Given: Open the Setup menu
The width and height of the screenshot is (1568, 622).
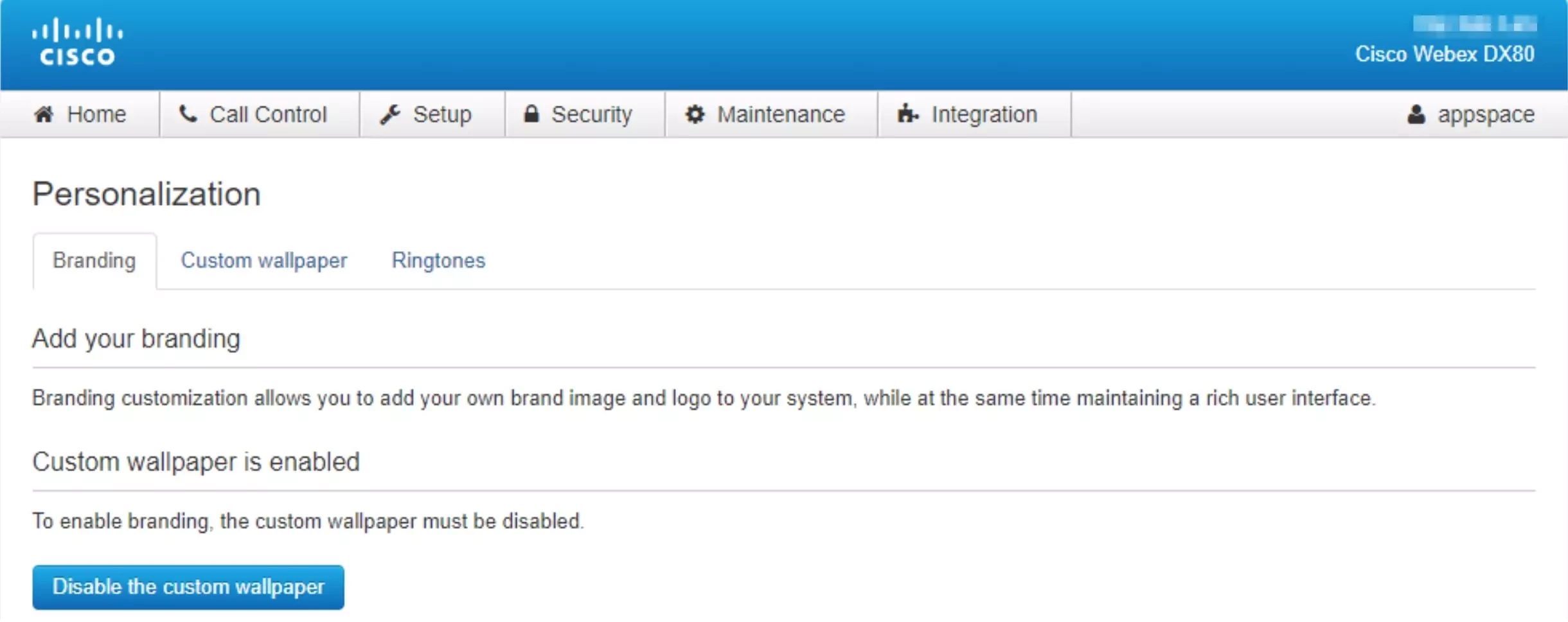Looking at the screenshot, I should pyautogui.click(x=432, y=114).
